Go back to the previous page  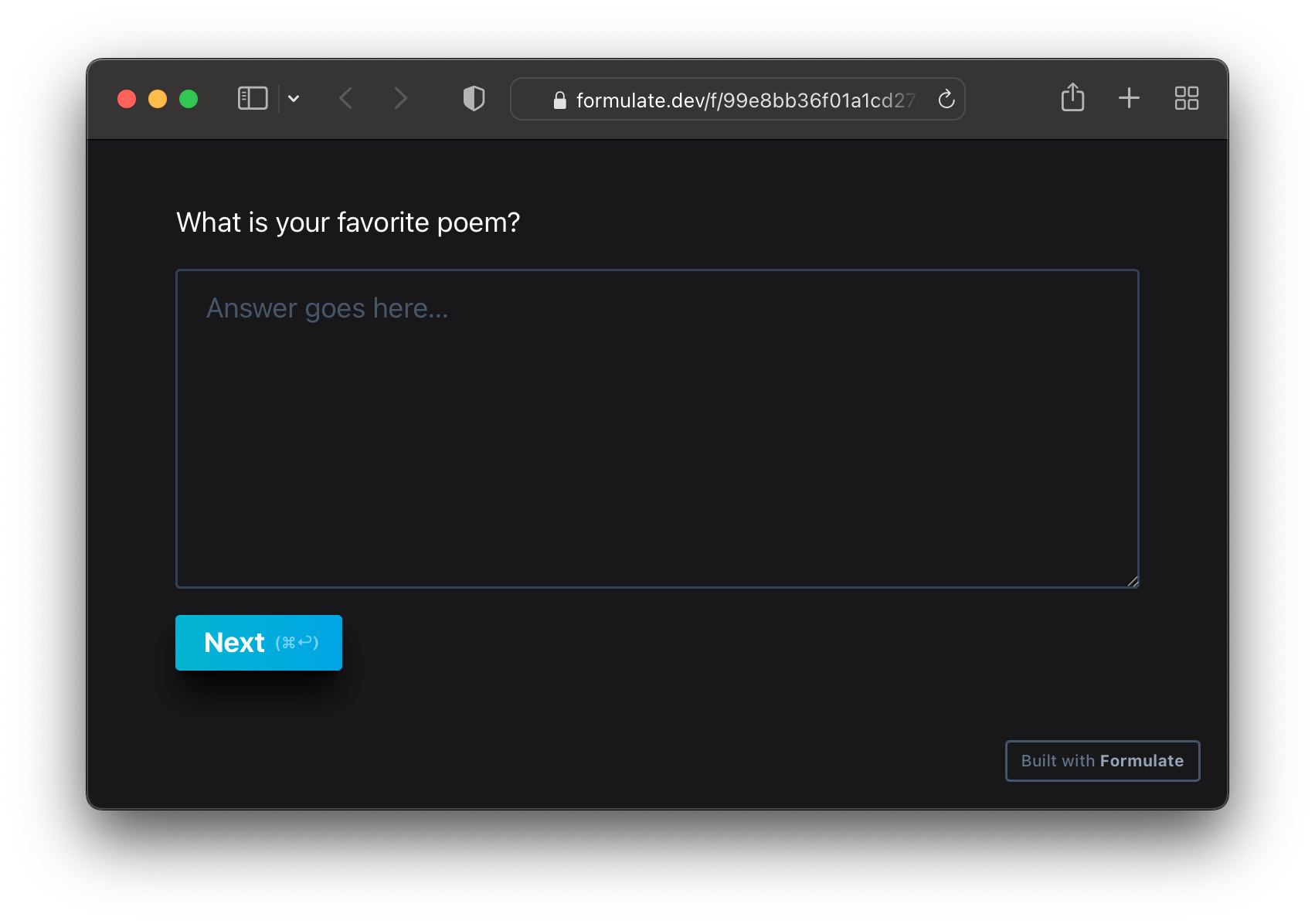(346, 99)
